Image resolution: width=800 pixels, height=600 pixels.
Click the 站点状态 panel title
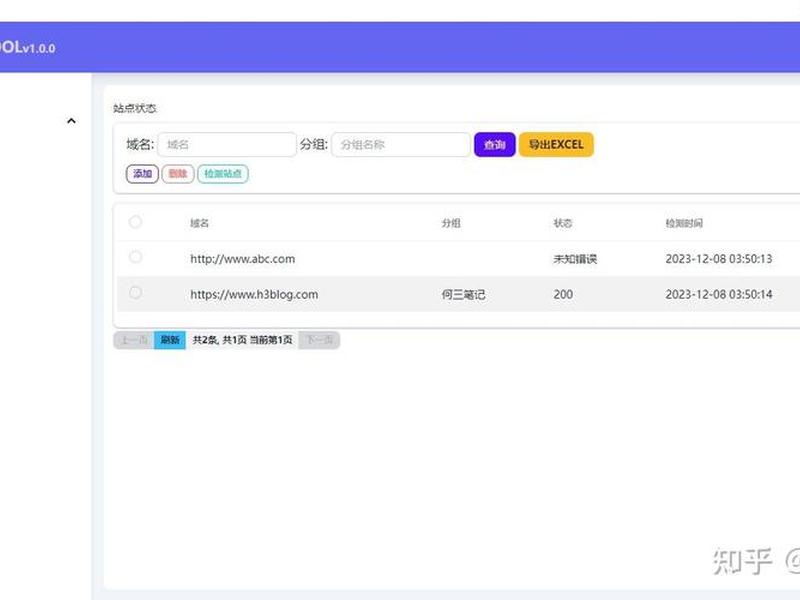[x=135, y=108]
